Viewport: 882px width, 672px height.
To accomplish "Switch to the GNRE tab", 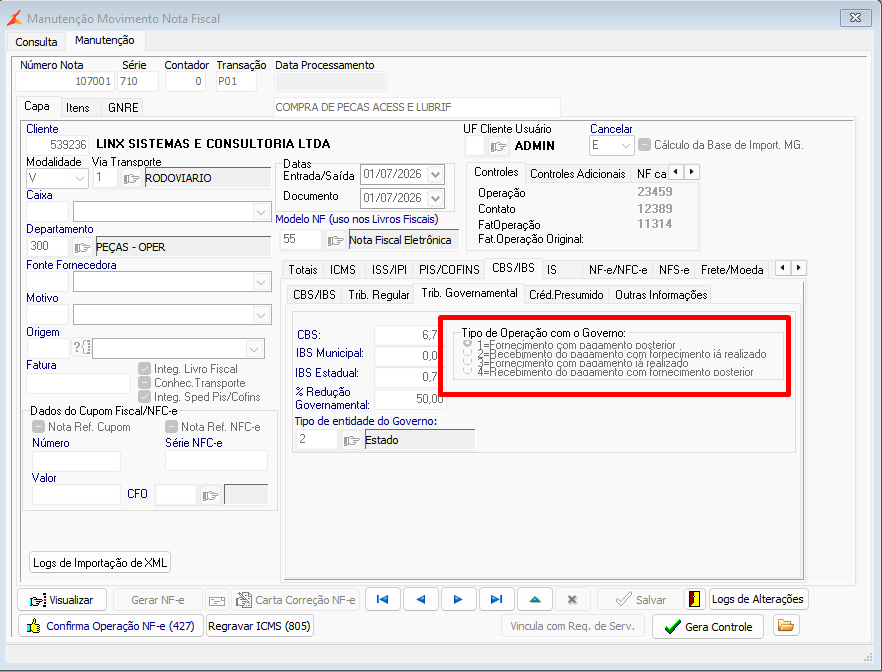I will coord(123,107).
